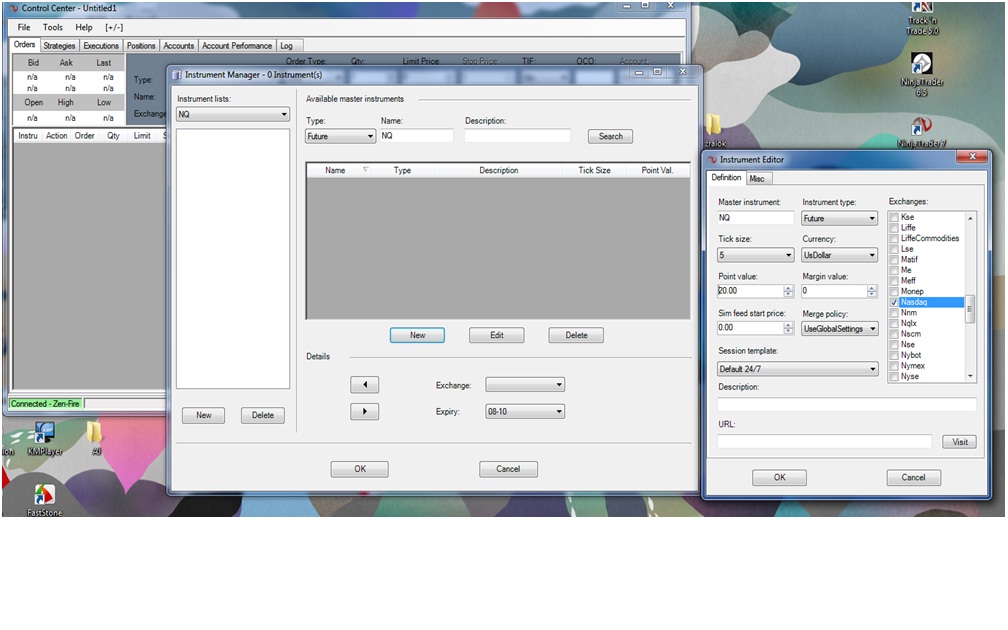Check the Nyse exchange checkbox

(894, 377)
